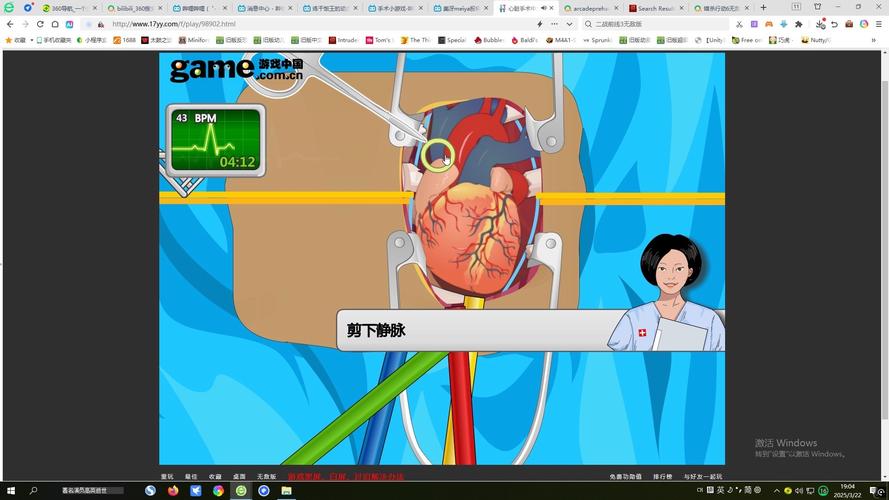Click the green target circle on vein
Viewport: 889px width, 500px height.
[437, 155]
